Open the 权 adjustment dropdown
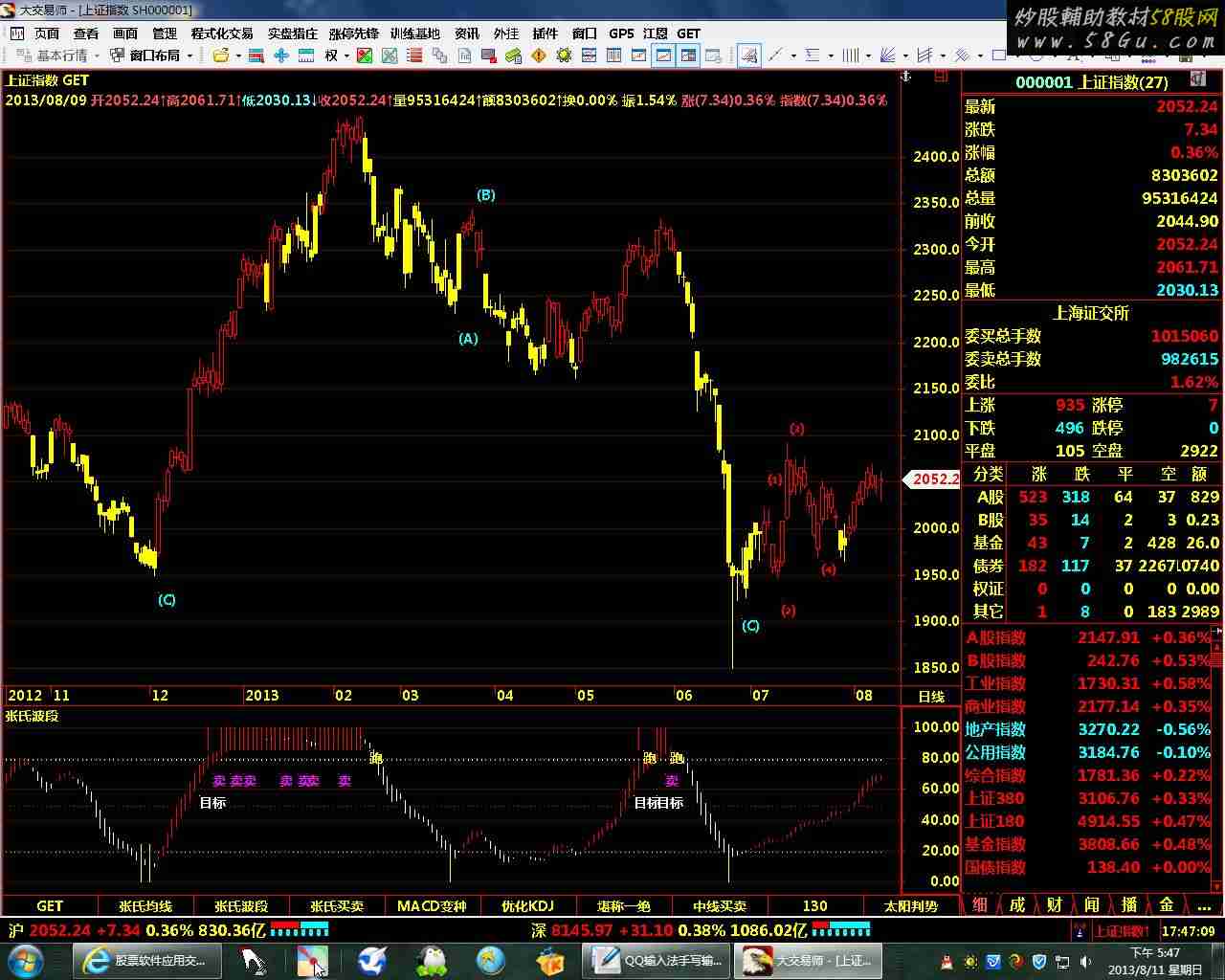Viewport: 1225px width, 980px height. [x=337, y=56]
